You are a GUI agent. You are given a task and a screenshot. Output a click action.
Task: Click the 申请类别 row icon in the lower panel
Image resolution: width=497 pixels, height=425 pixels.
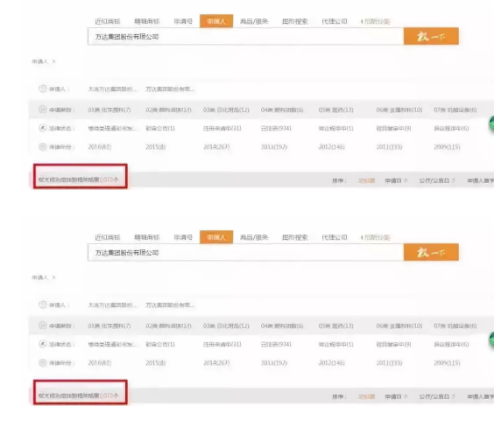click(42, 325)
